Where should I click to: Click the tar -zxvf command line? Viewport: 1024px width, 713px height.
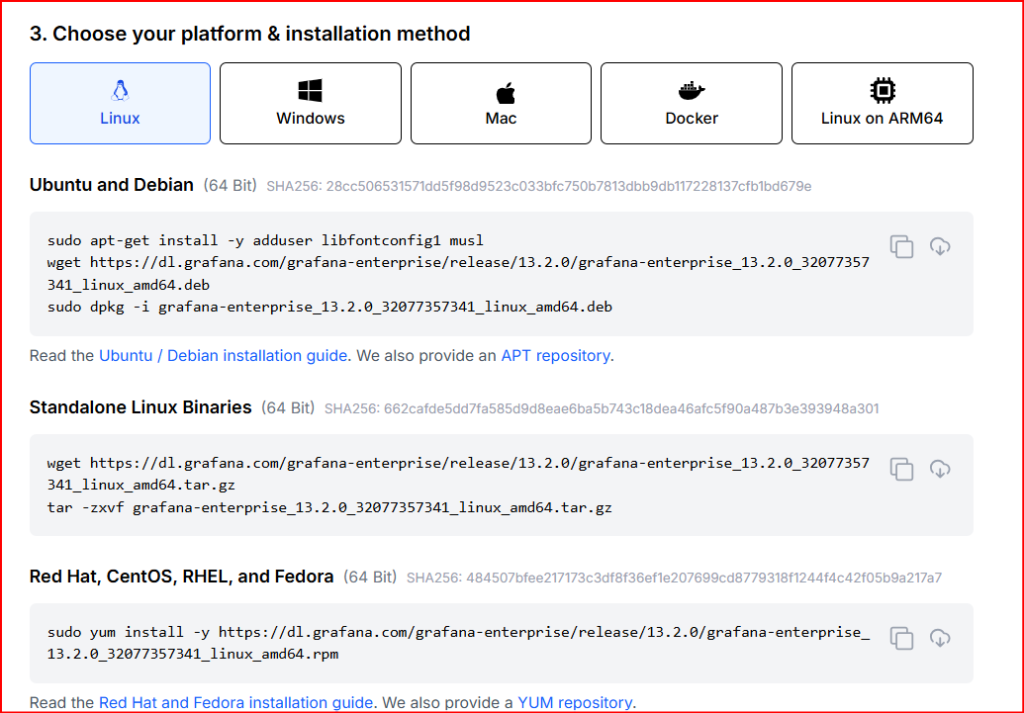330,507
